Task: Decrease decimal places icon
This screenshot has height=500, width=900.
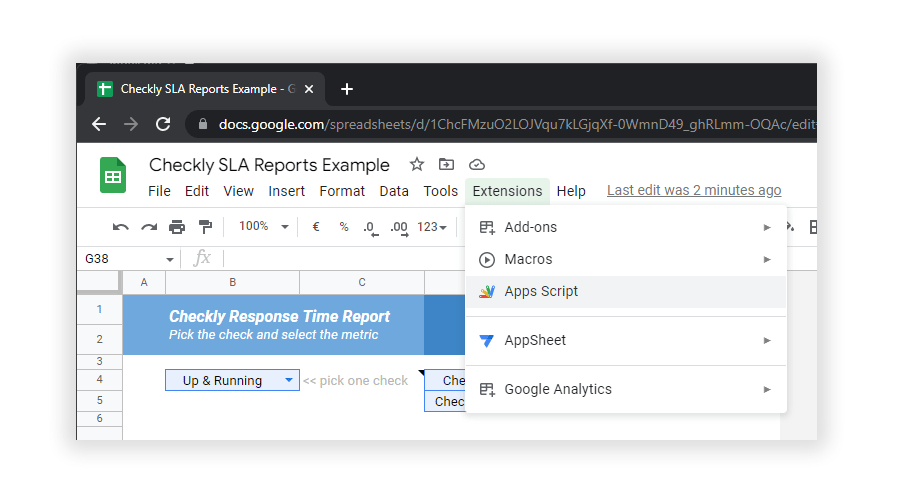Action: (371, 228)
